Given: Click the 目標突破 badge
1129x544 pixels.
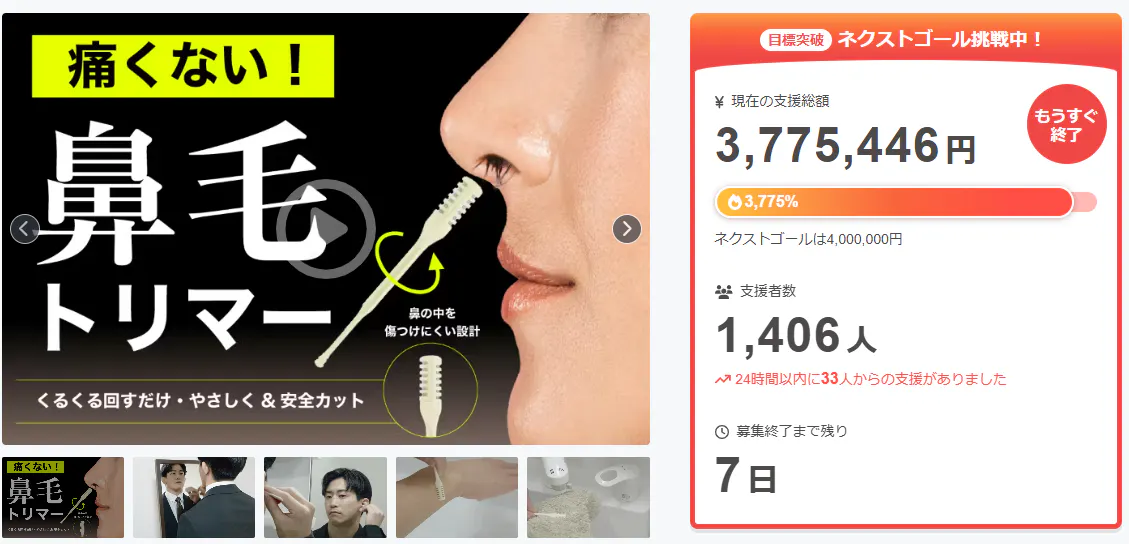Looking at the screenshot, I should [x=796, y=40].
